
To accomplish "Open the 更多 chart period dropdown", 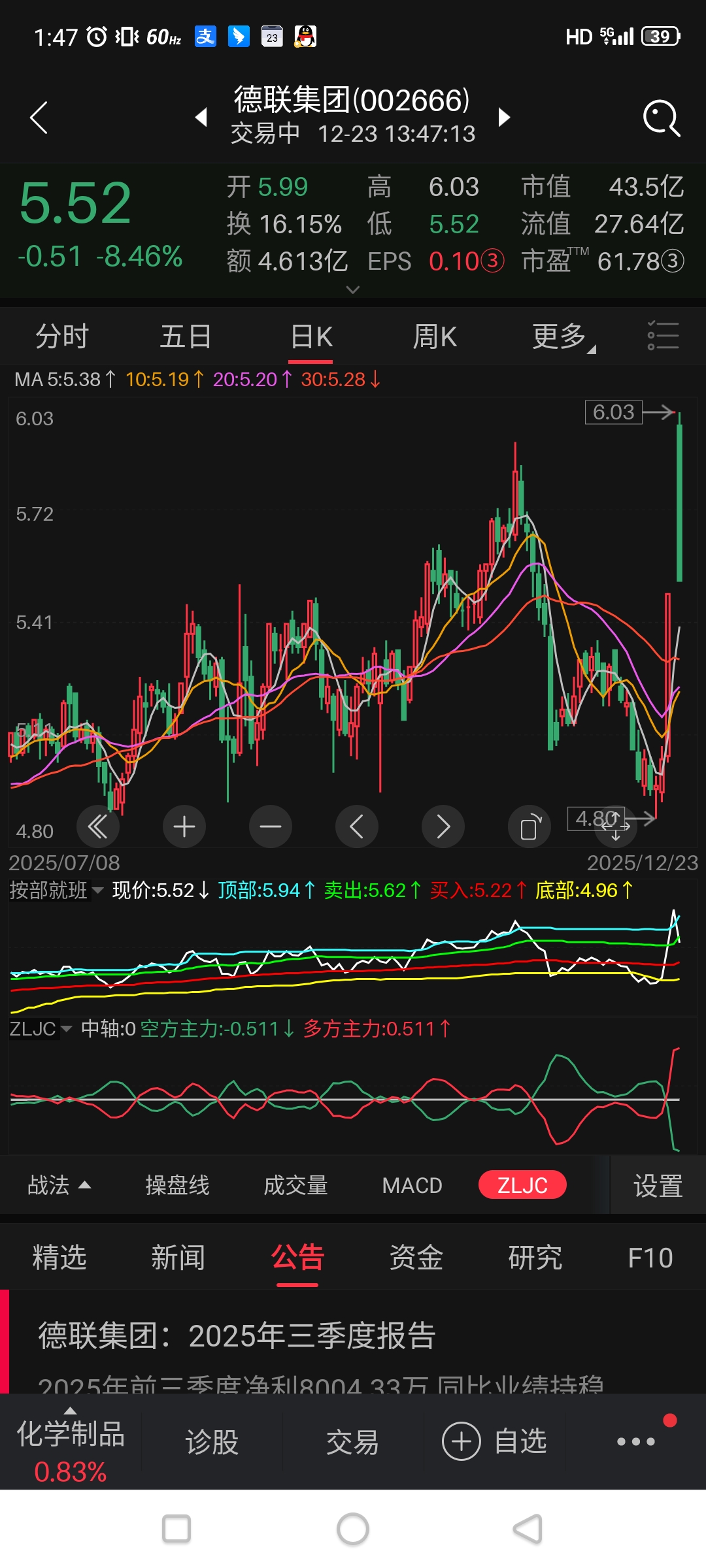I will [563, 337].
